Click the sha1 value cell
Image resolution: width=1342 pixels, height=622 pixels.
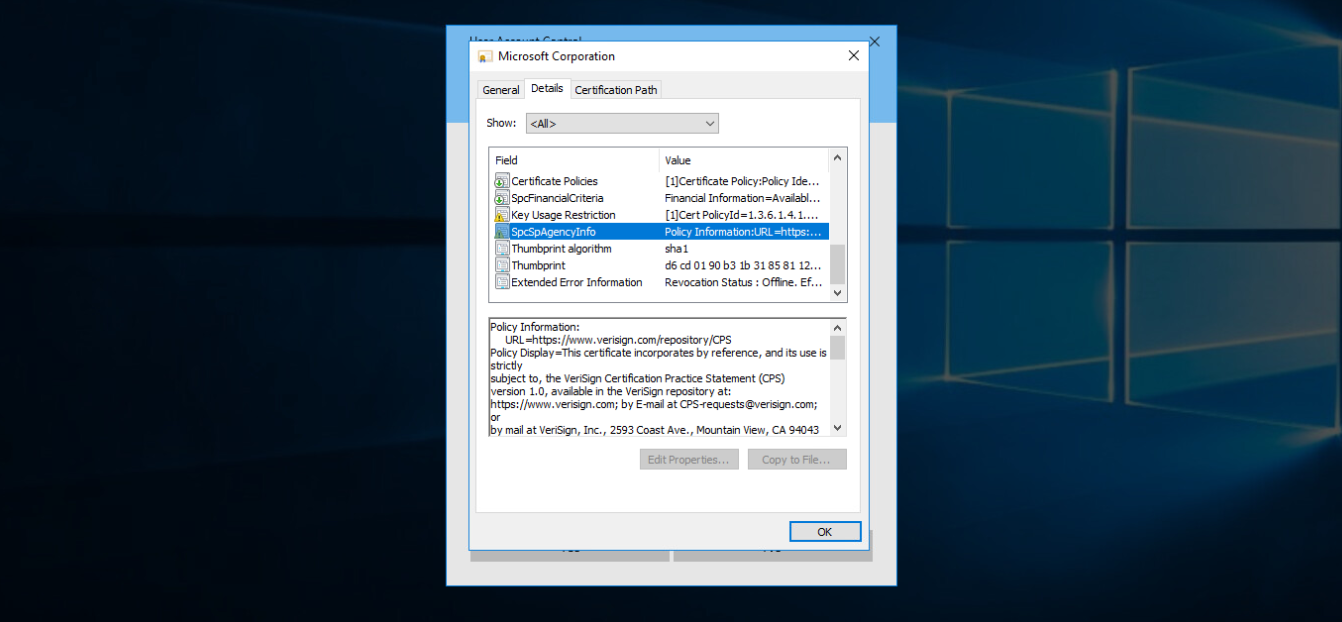point(677,249)
